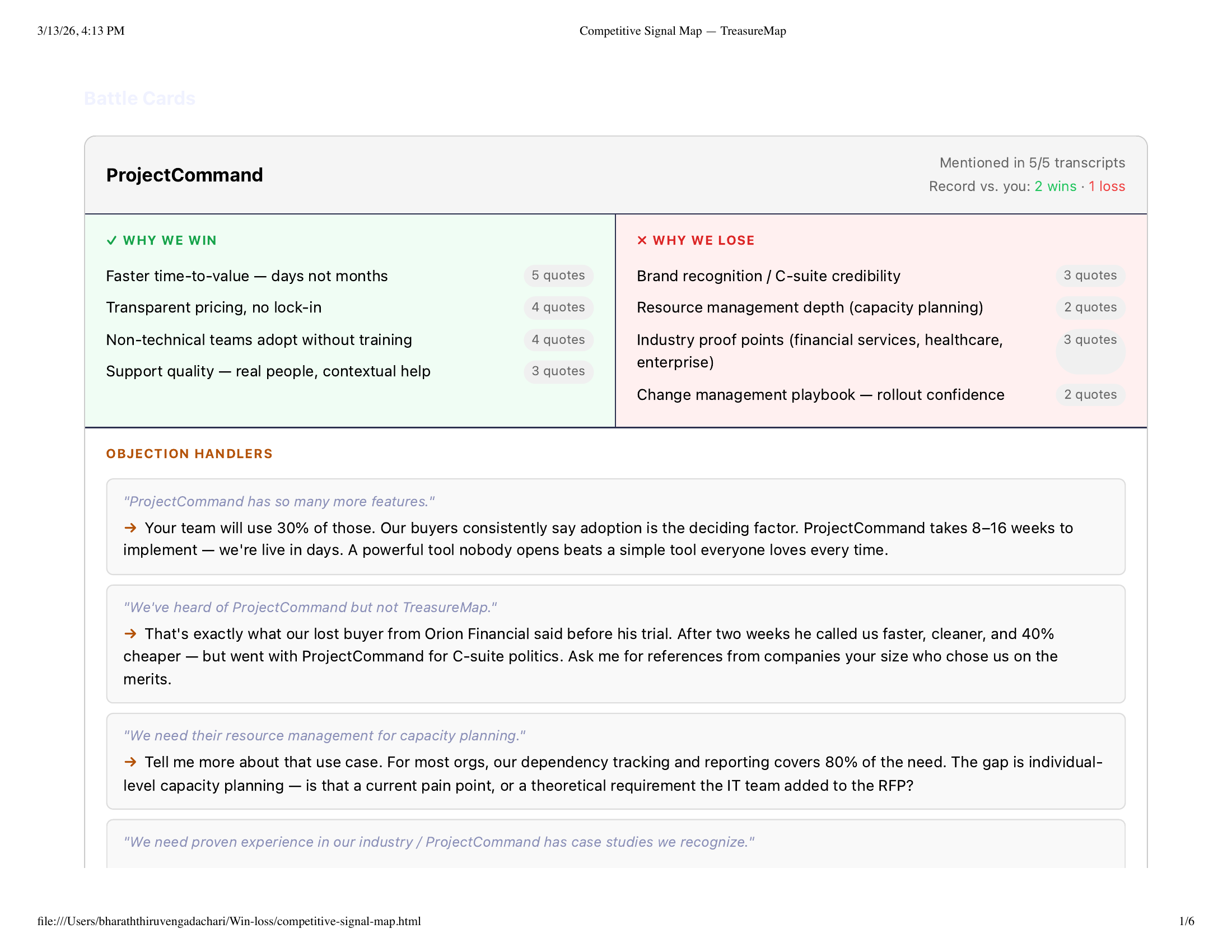Open the '5 quotes' badge for Faster time-to-value
The width and height of the screenshot is (1232, 952).
(x=558, y=275)
